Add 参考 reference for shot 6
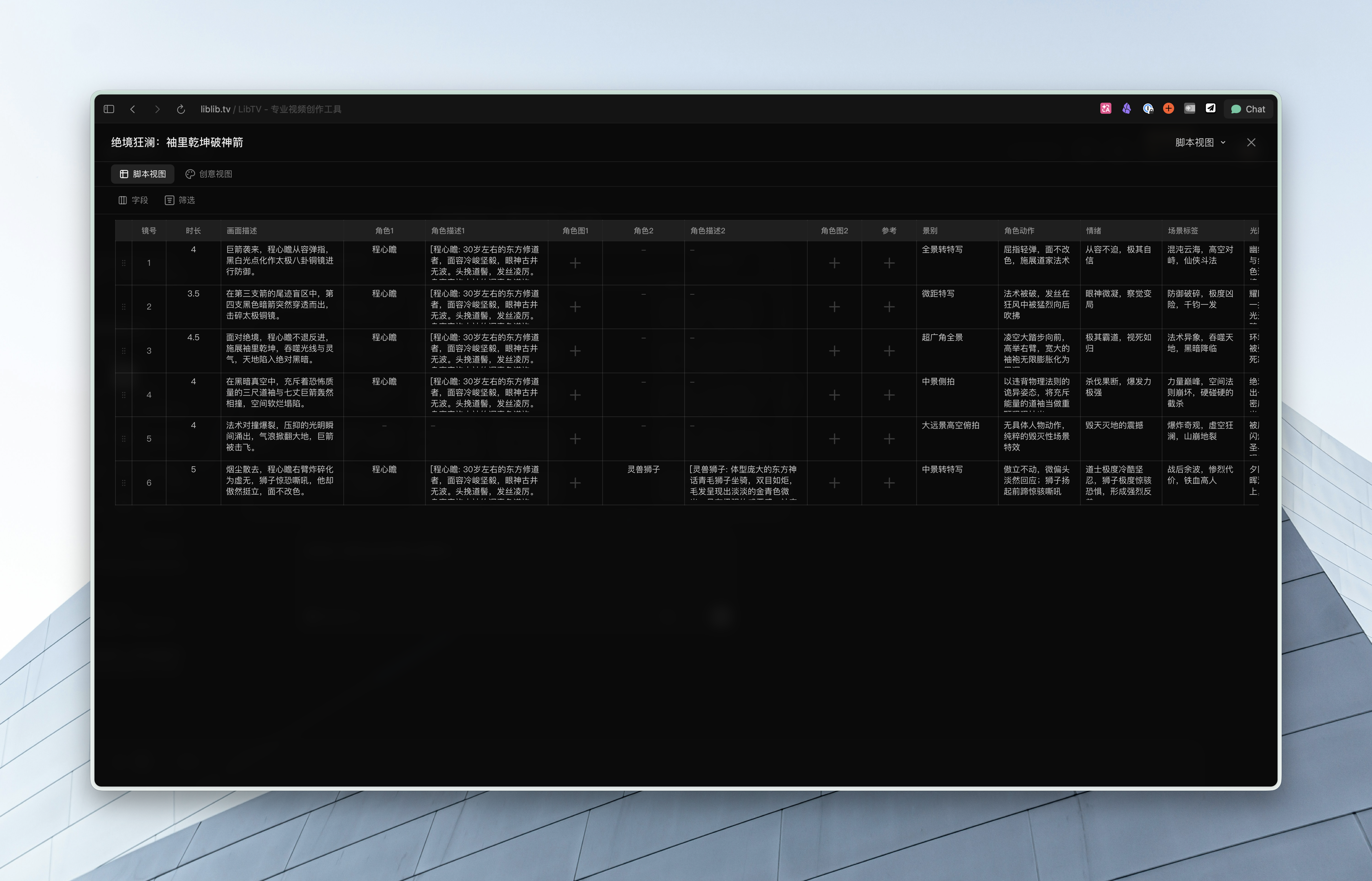 click(889, 483)
